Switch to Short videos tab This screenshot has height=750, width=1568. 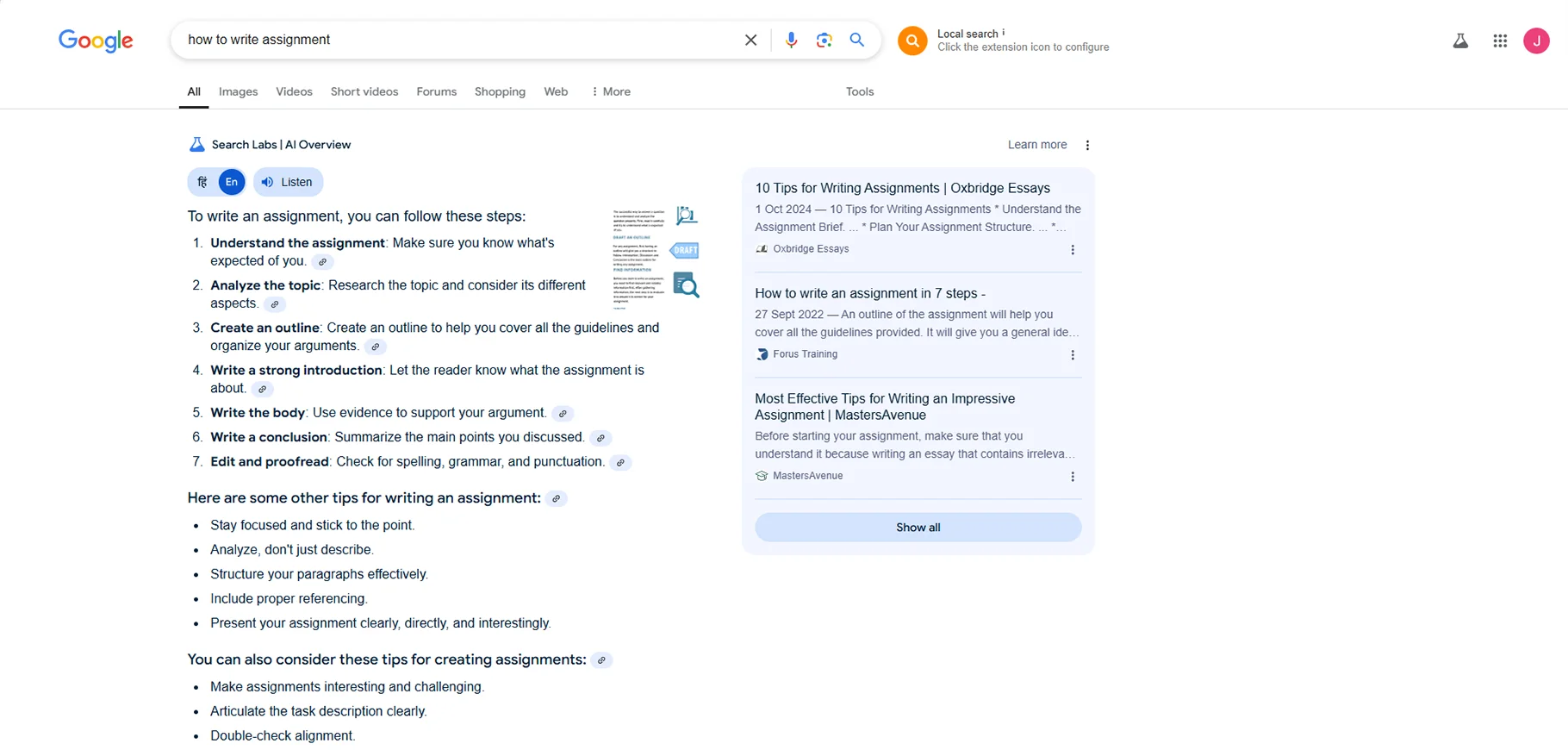(364, 91)
